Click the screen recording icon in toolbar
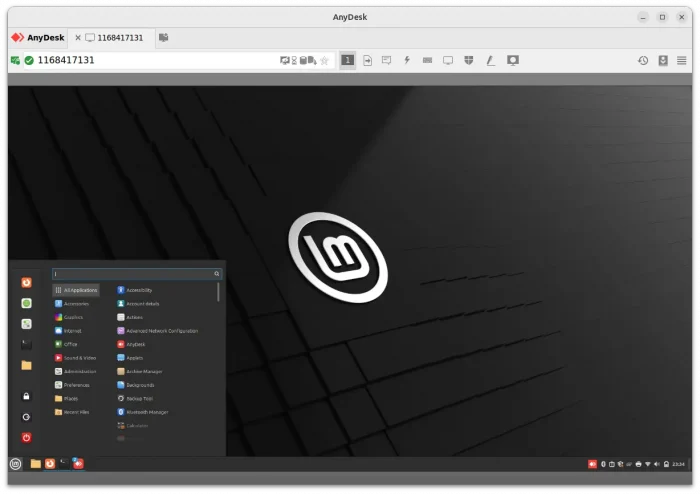The width and height of the screenshot is (700, 494). point(512,60)
